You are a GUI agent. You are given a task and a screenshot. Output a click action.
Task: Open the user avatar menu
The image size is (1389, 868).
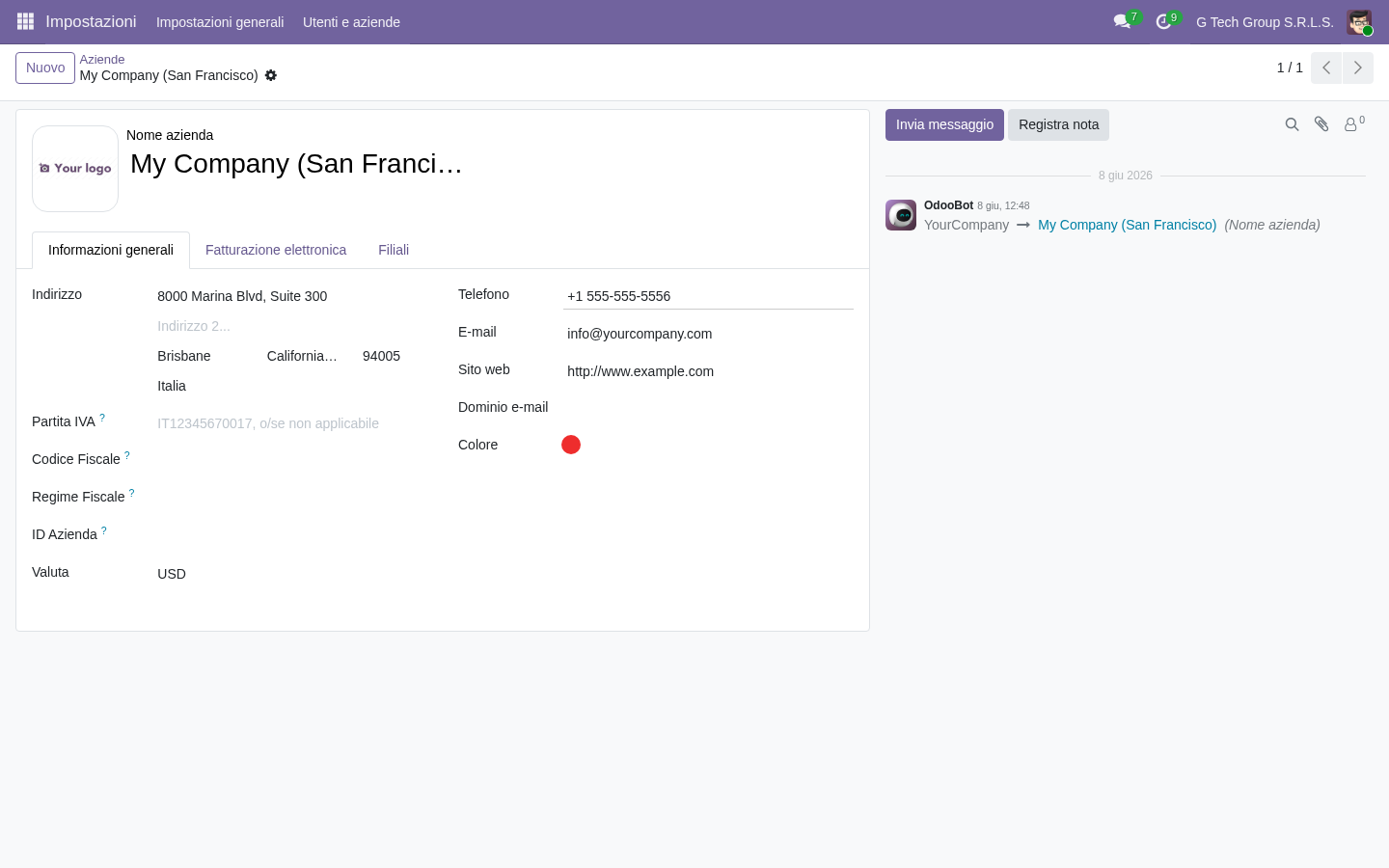pyautogui.click(x=1359, y=21)
